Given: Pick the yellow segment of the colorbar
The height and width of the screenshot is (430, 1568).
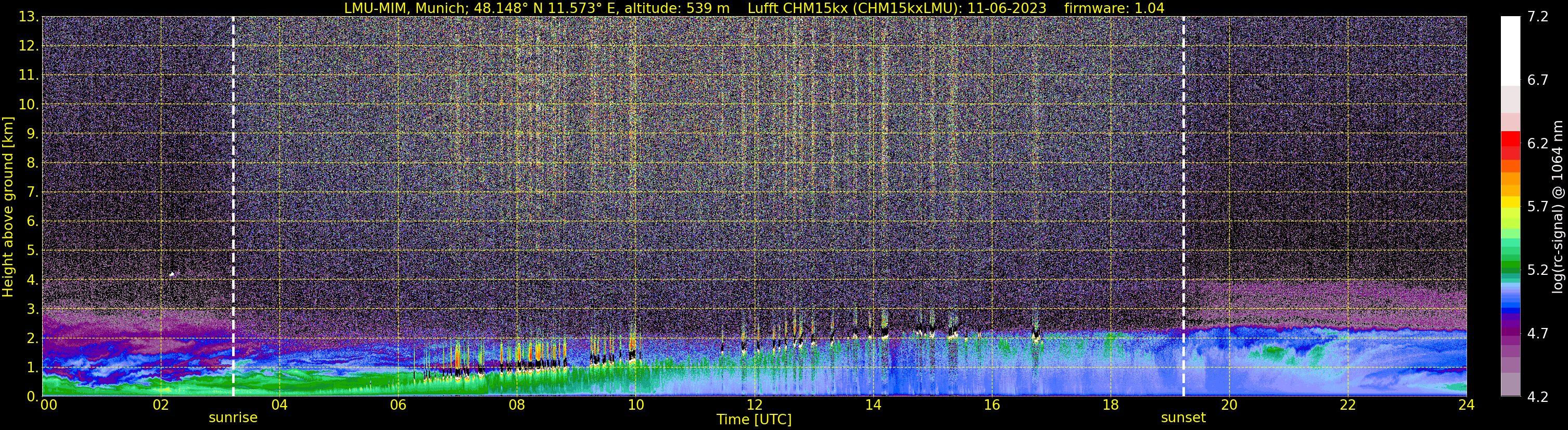Looking at the screenshot, I should coord(1510,201).
